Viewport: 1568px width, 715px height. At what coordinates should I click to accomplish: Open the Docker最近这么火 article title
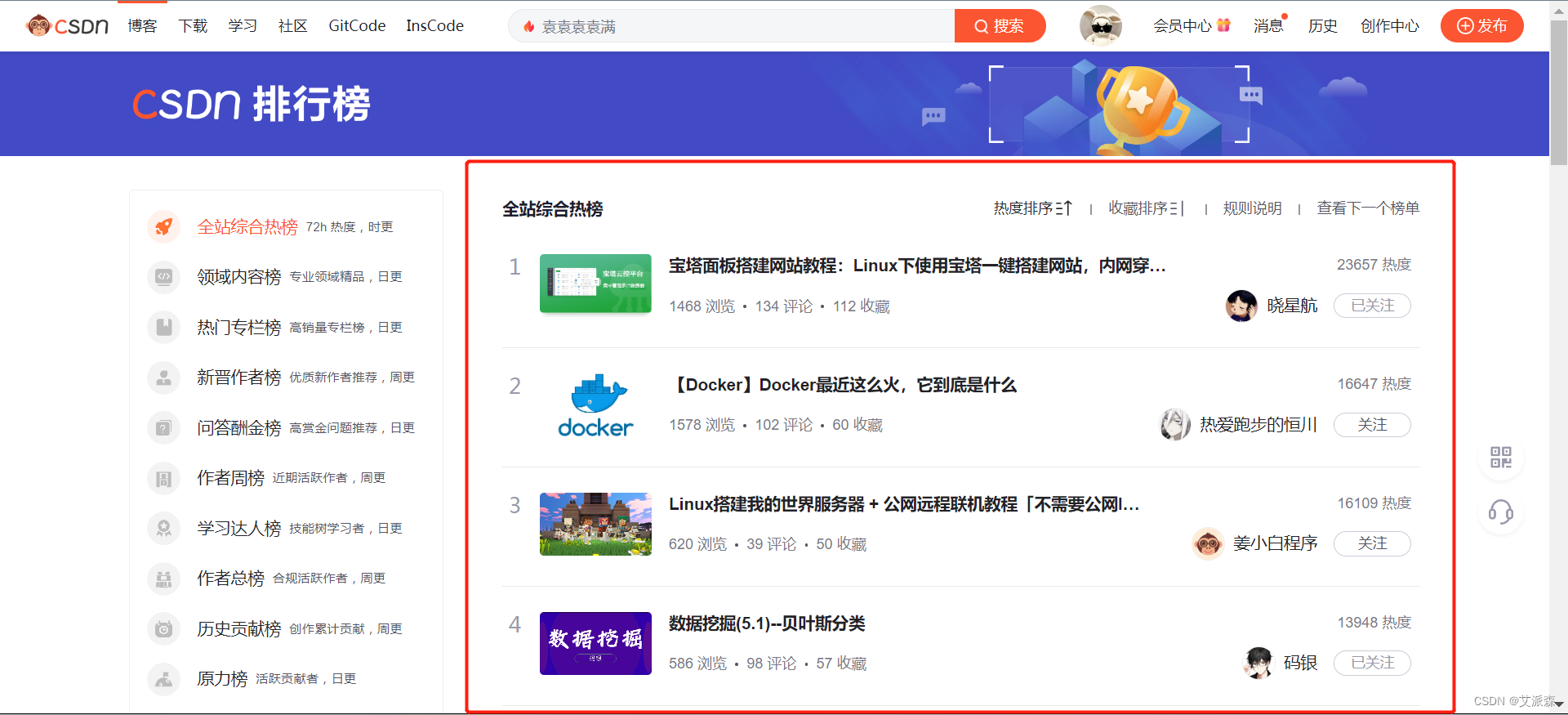(843, 385)
